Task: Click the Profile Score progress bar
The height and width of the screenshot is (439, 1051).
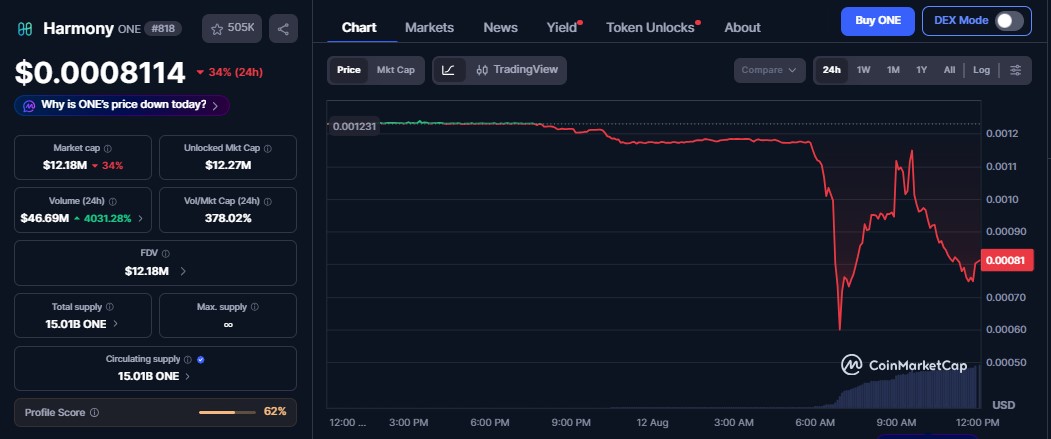Action: point(227,412)
